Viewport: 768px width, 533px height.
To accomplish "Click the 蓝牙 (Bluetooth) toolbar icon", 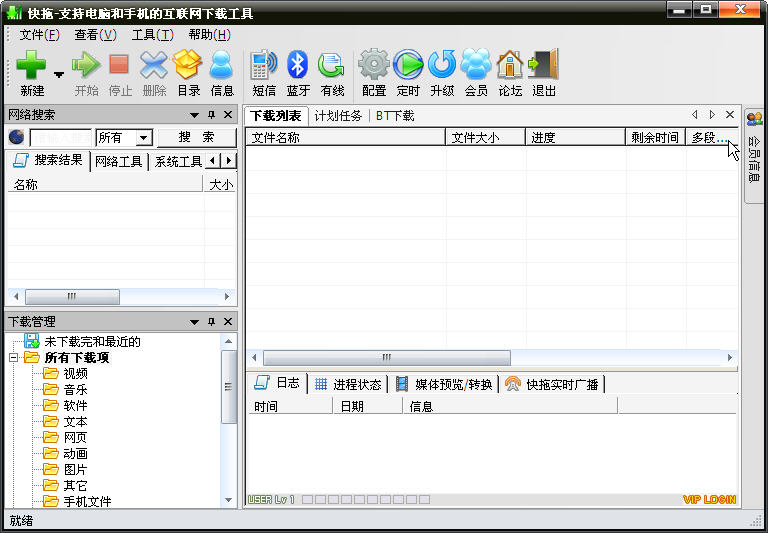I will click(298, 66).
